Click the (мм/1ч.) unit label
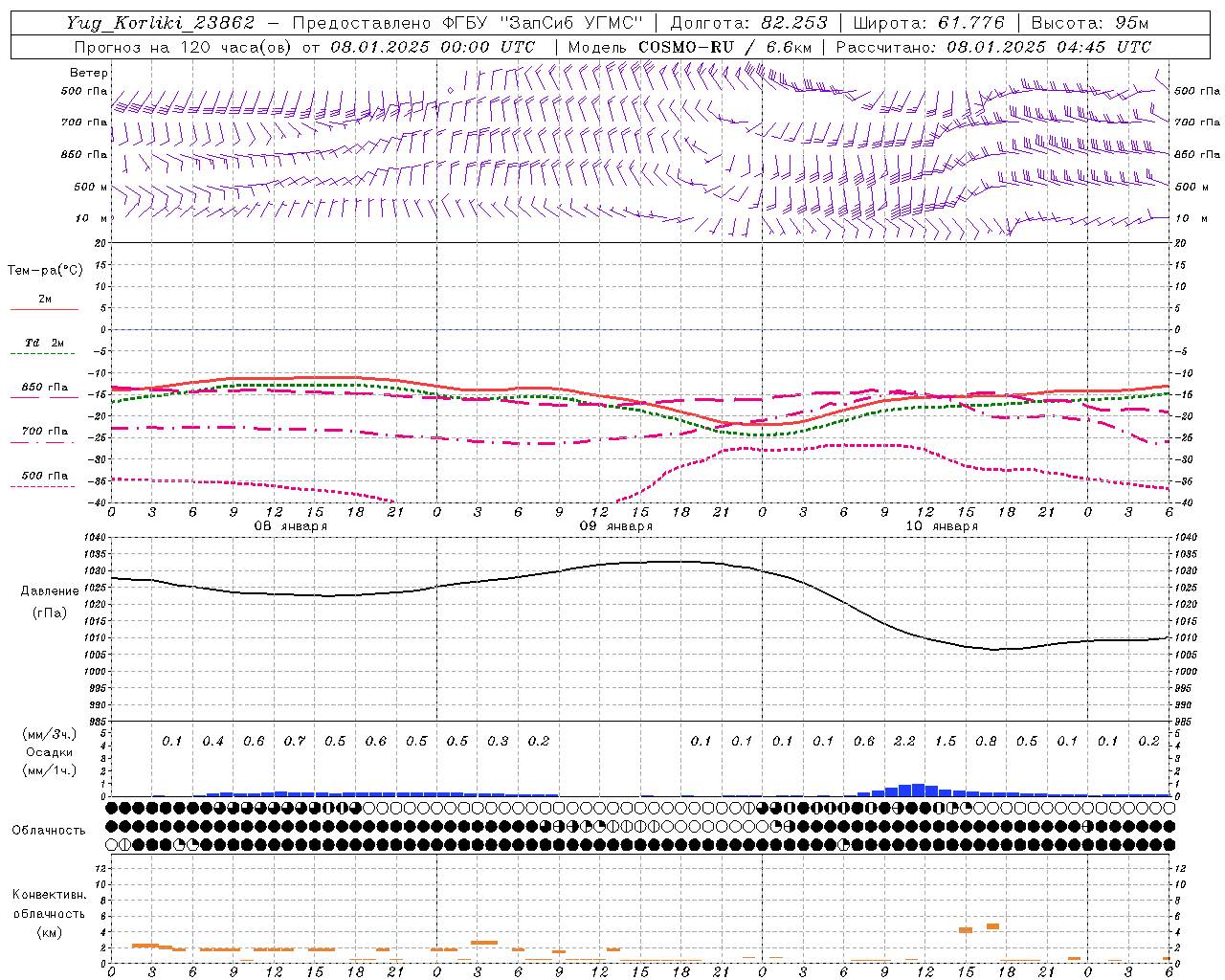The width and height of the screenshot is (1225, 980). pos(49,770)
